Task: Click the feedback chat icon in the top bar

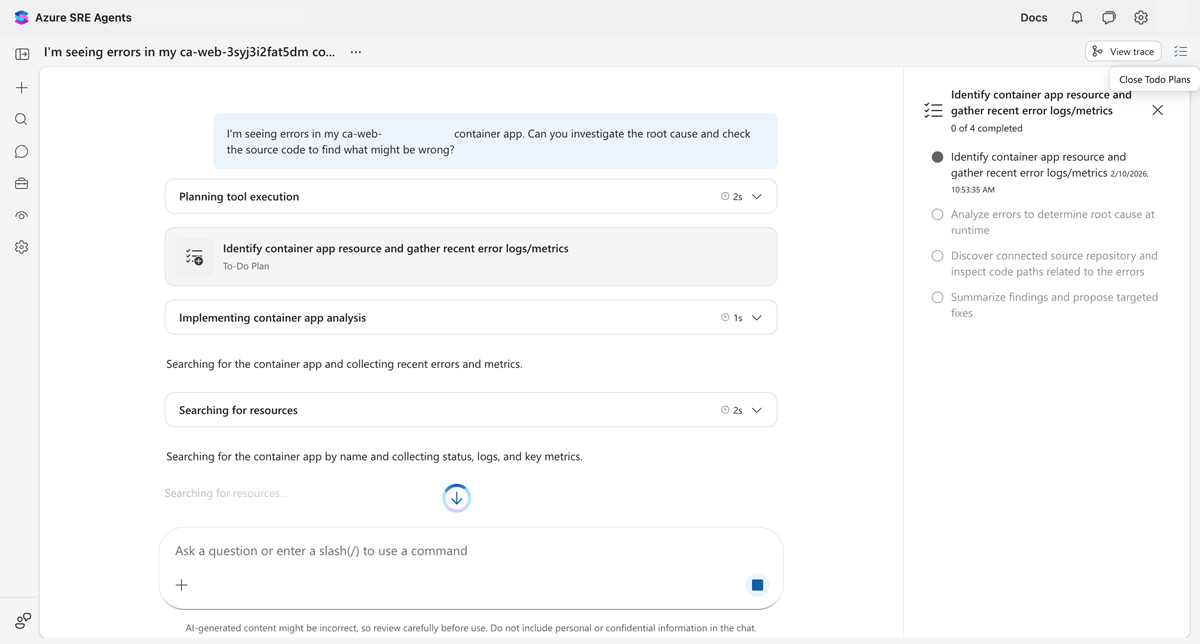Action: 1108,17
